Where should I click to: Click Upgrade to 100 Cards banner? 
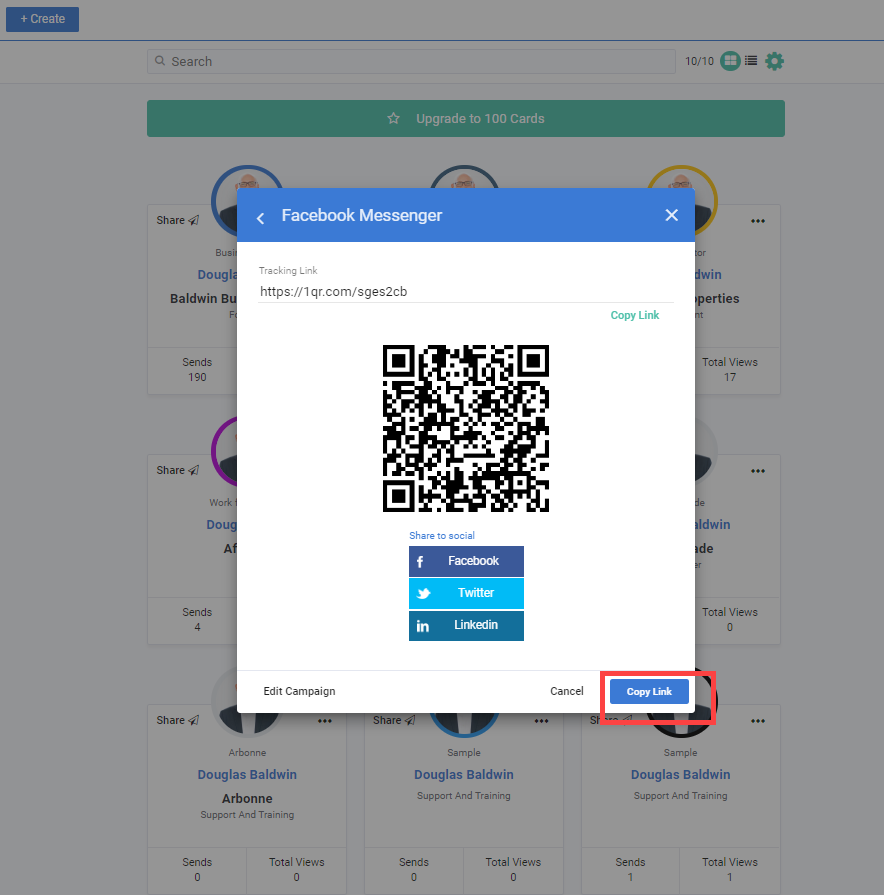click(x=466, y=119)
